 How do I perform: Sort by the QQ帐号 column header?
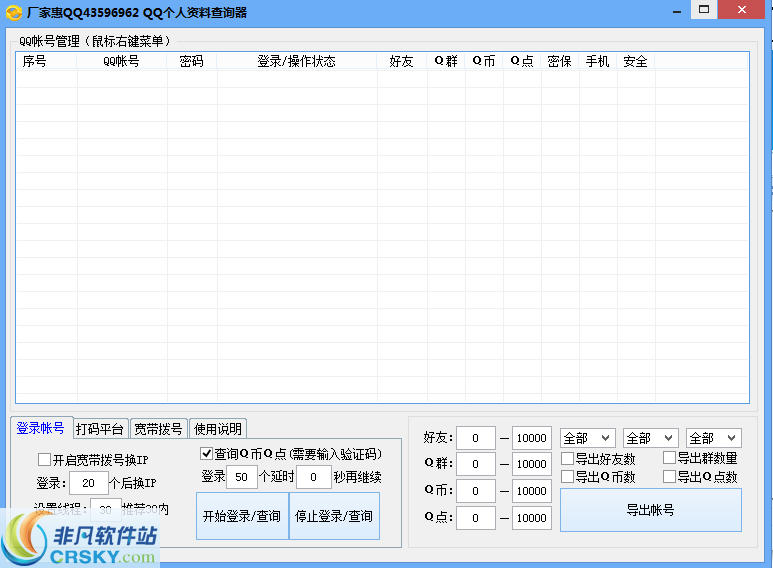point(122,61)
